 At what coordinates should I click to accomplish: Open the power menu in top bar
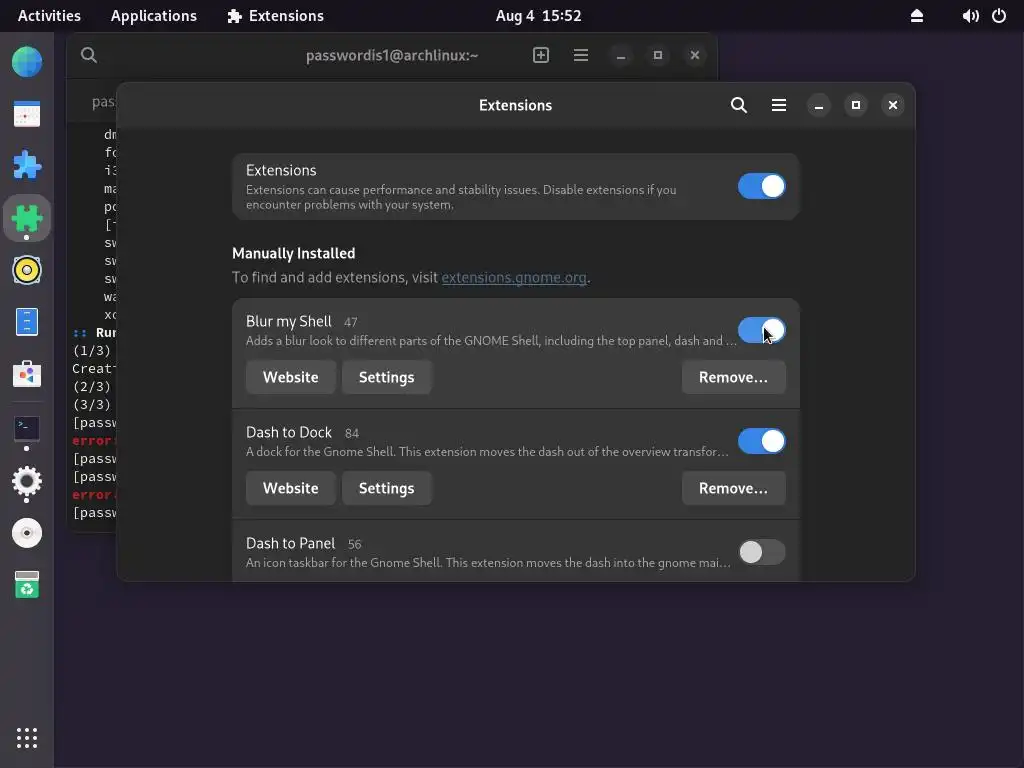click(x=999, y=16)
